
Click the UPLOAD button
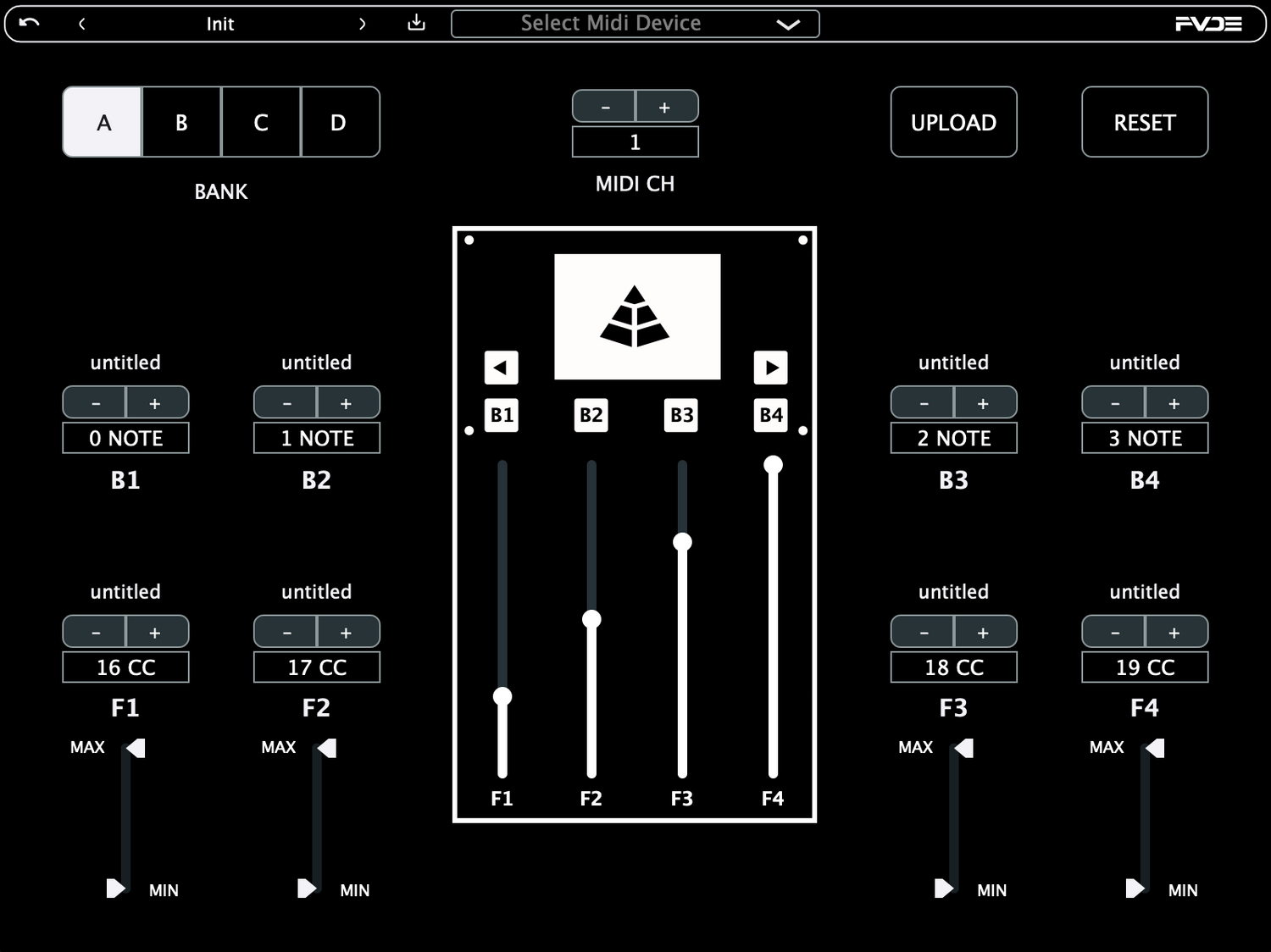[954, 122]
